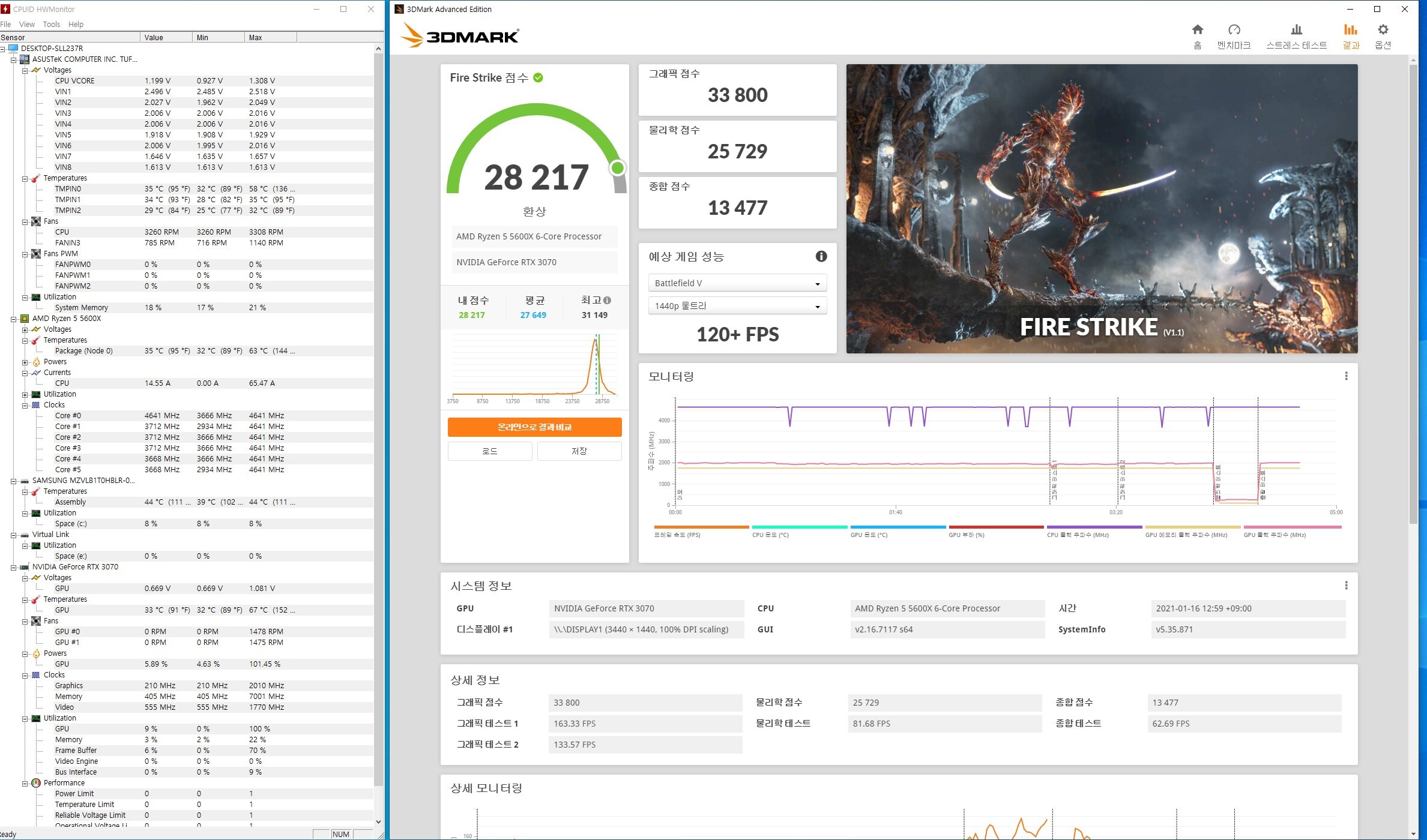The width and height of the screenshot is (1427, 840).
Task: Click the Min column header in HWMonitor
Action: coord(219,37)
